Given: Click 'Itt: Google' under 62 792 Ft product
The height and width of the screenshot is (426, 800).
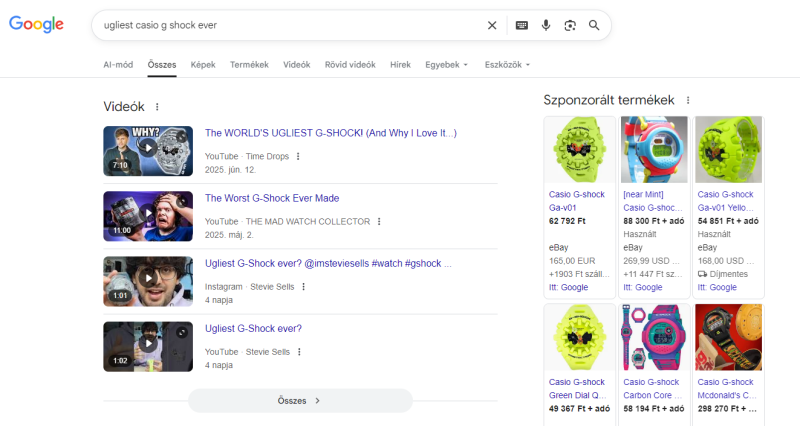Looking at the screenshot, I should (x=568, y=287).
